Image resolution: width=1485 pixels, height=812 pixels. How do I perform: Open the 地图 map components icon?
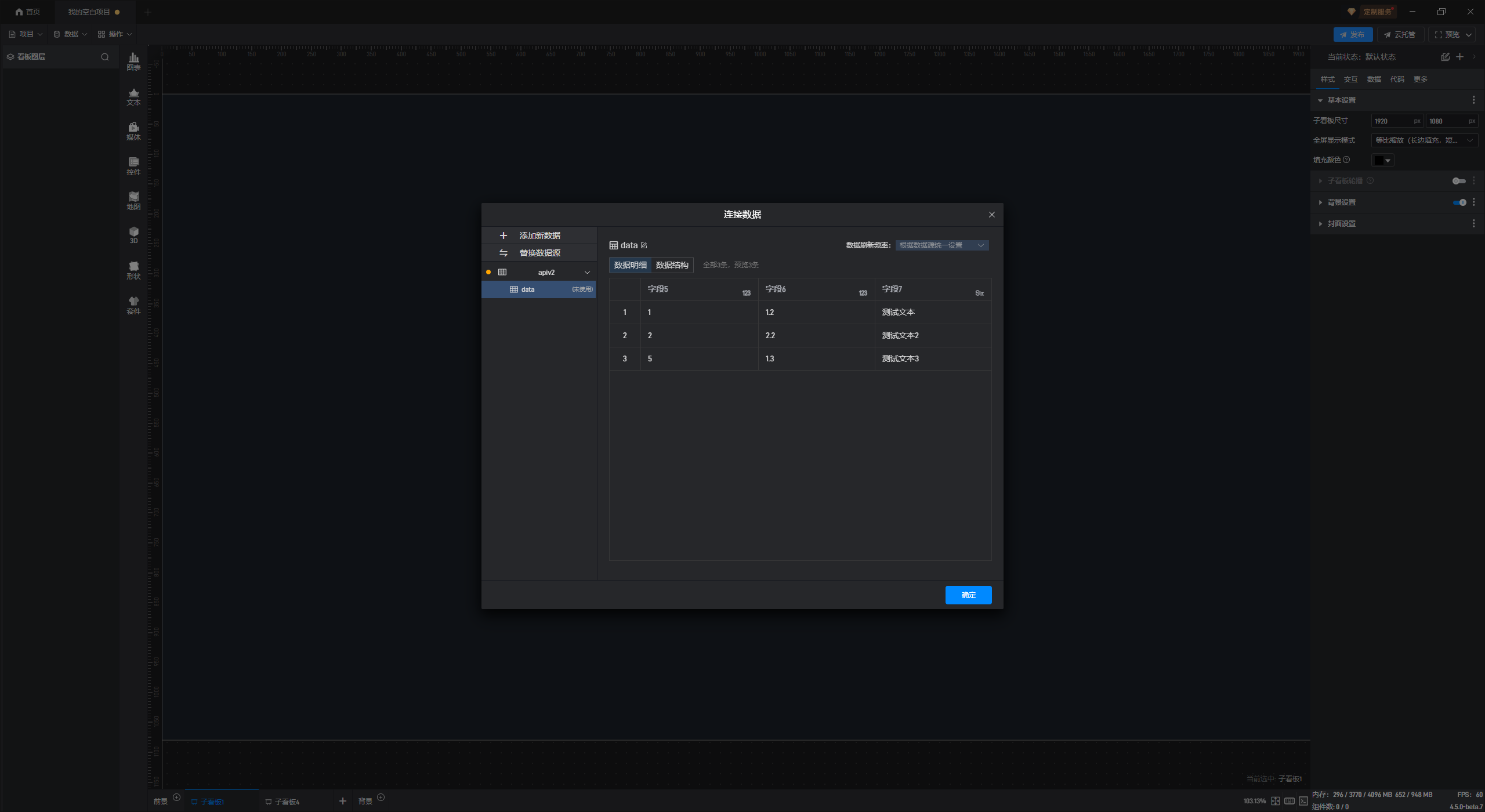pyautogui.click(x=133, y=200)
